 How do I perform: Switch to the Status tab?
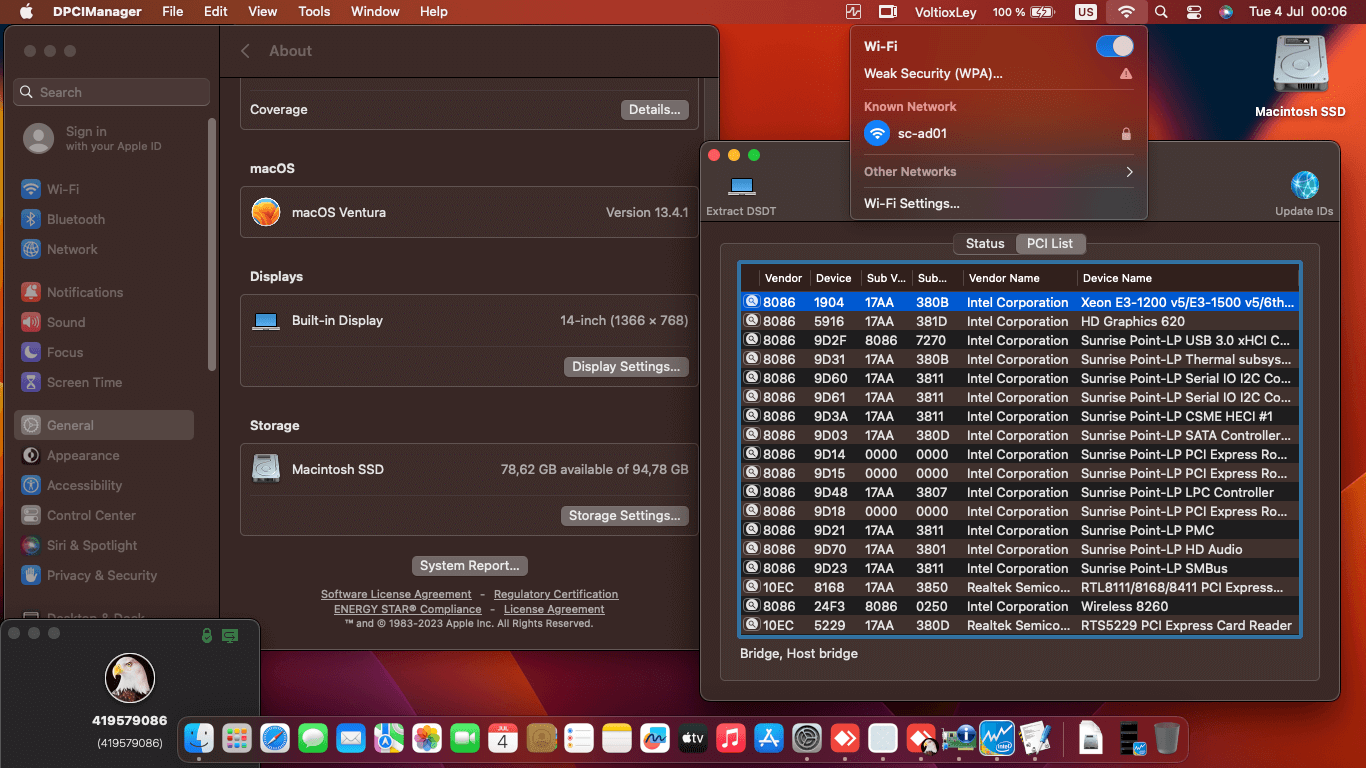tap(984, 244)
